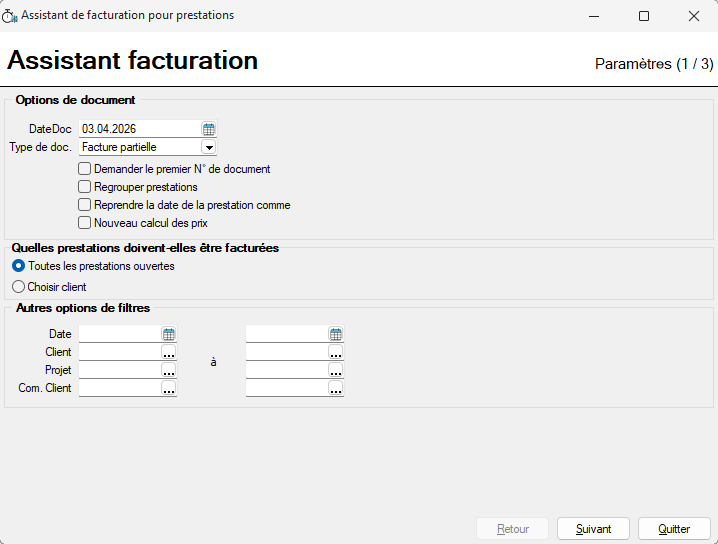This screenshot has width=718, height=544.
Task: Tick Reprendre la date de la prestation comme
Action: pos(85,205)
